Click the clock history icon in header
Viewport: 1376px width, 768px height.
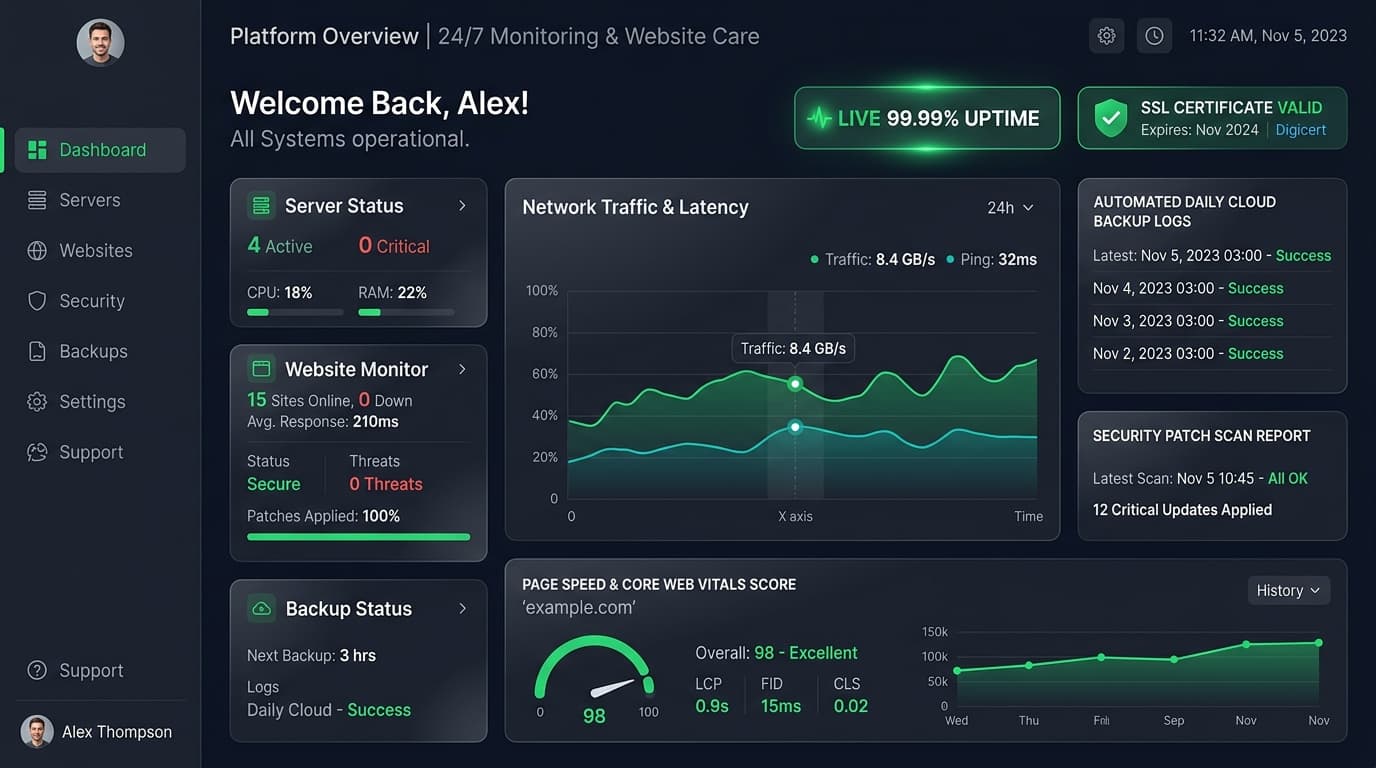1154,36
